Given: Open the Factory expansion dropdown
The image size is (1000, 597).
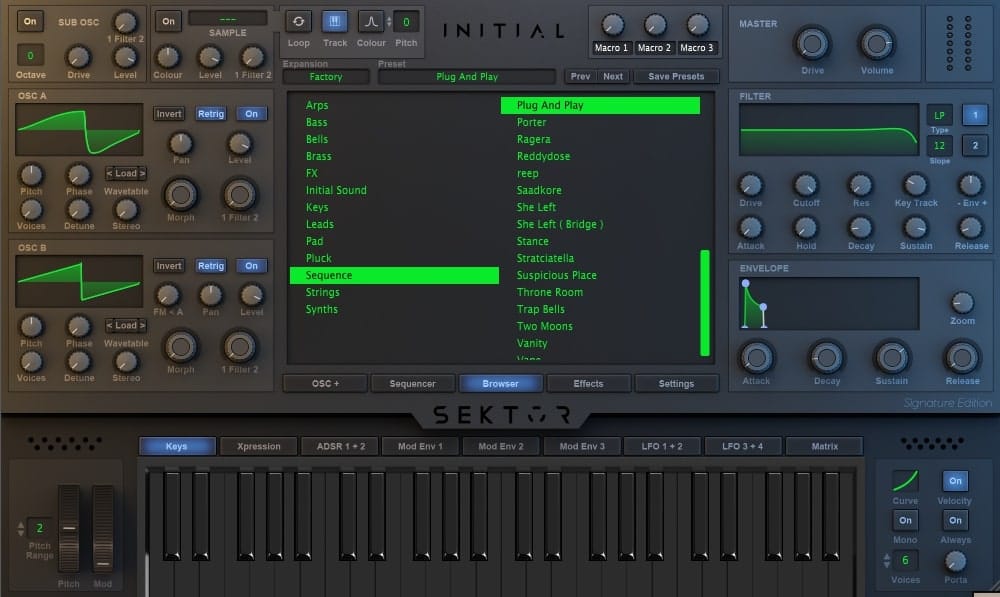Looking at the screenshot, I should [x=326, y=77].
